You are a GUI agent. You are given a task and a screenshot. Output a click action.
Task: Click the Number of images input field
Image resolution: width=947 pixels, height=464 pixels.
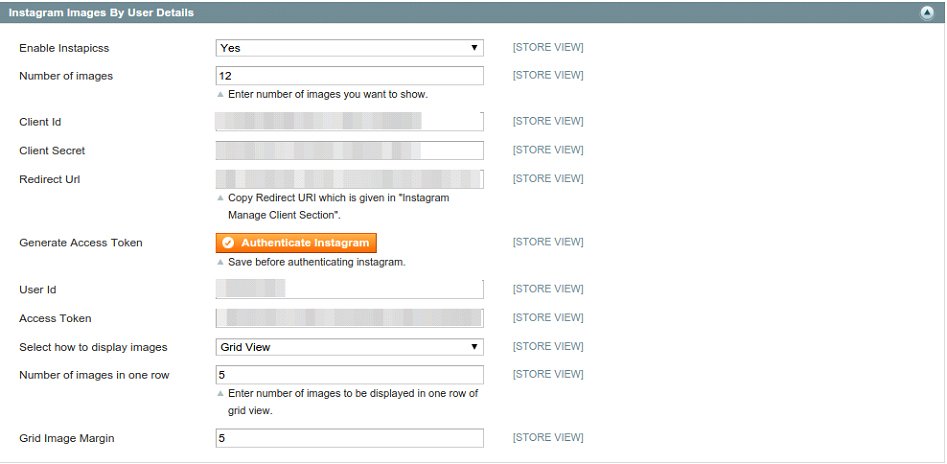click(350, 76)
